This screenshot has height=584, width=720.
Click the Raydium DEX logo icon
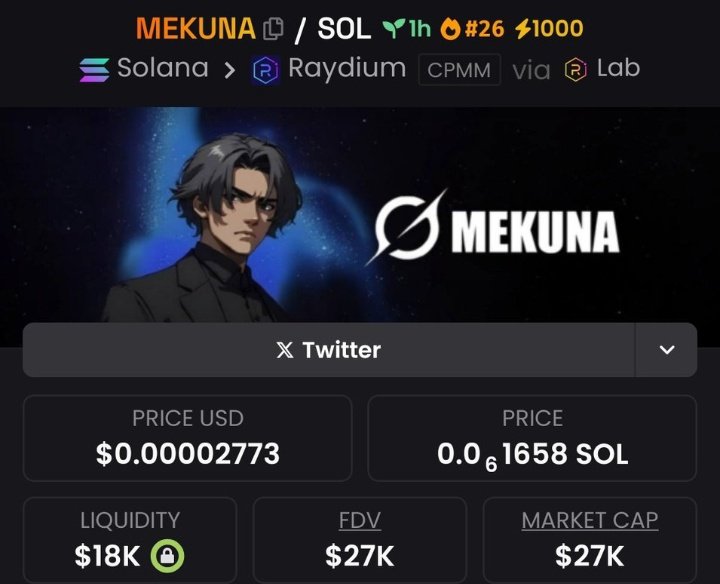pos(266,70)
